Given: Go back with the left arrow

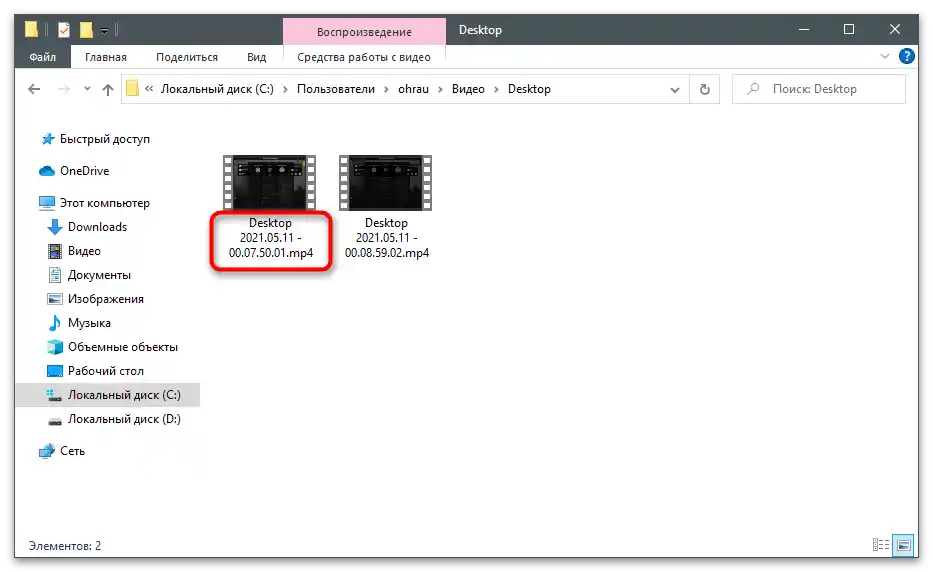Looking at the screenshot, I should coord(34,89).
